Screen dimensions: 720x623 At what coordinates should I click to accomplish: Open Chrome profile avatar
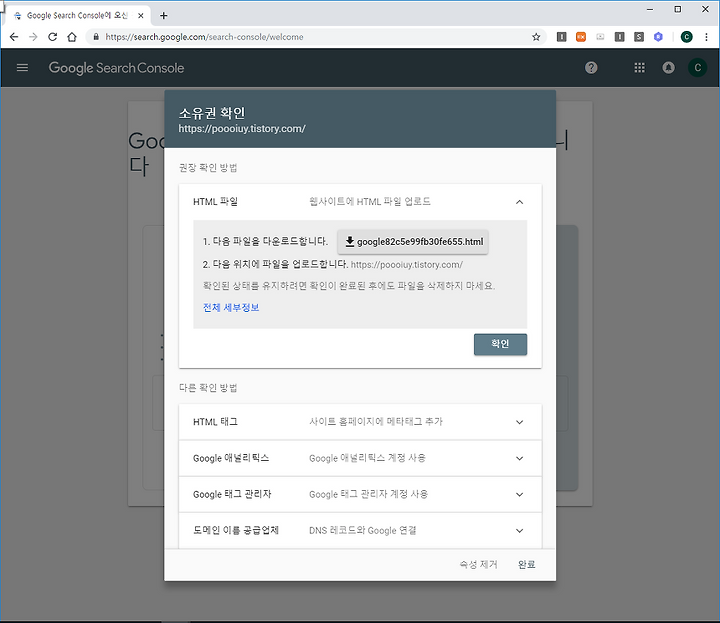point(686,37)
